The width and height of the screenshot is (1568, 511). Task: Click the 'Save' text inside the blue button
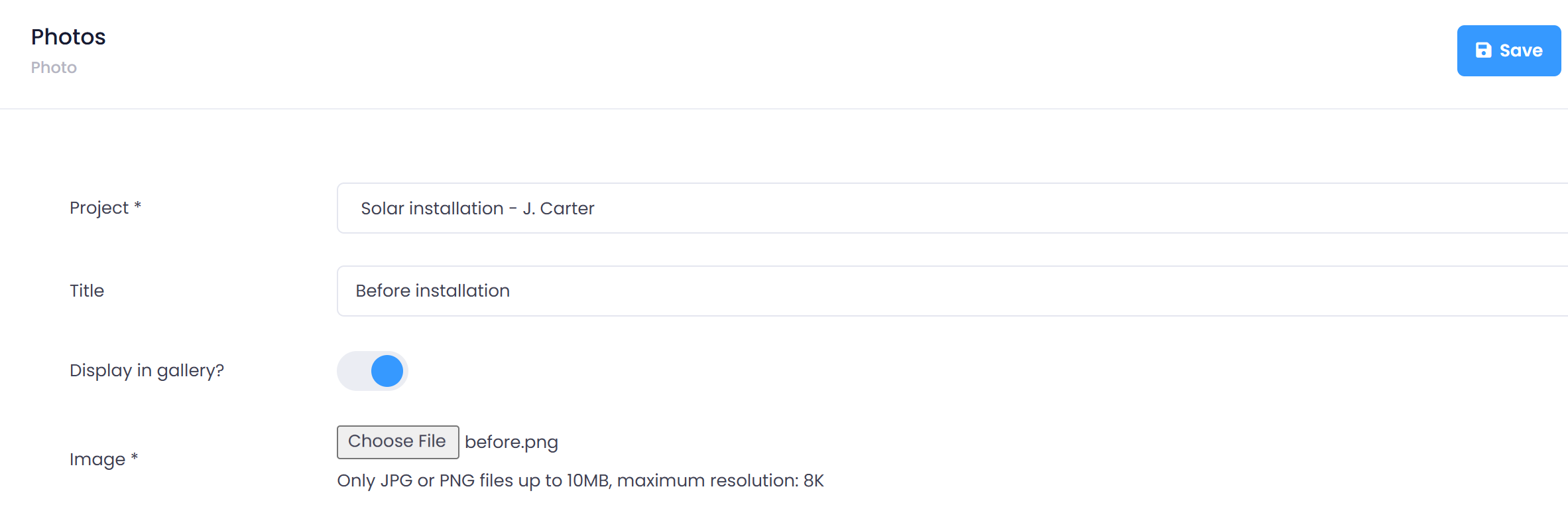1521,50
